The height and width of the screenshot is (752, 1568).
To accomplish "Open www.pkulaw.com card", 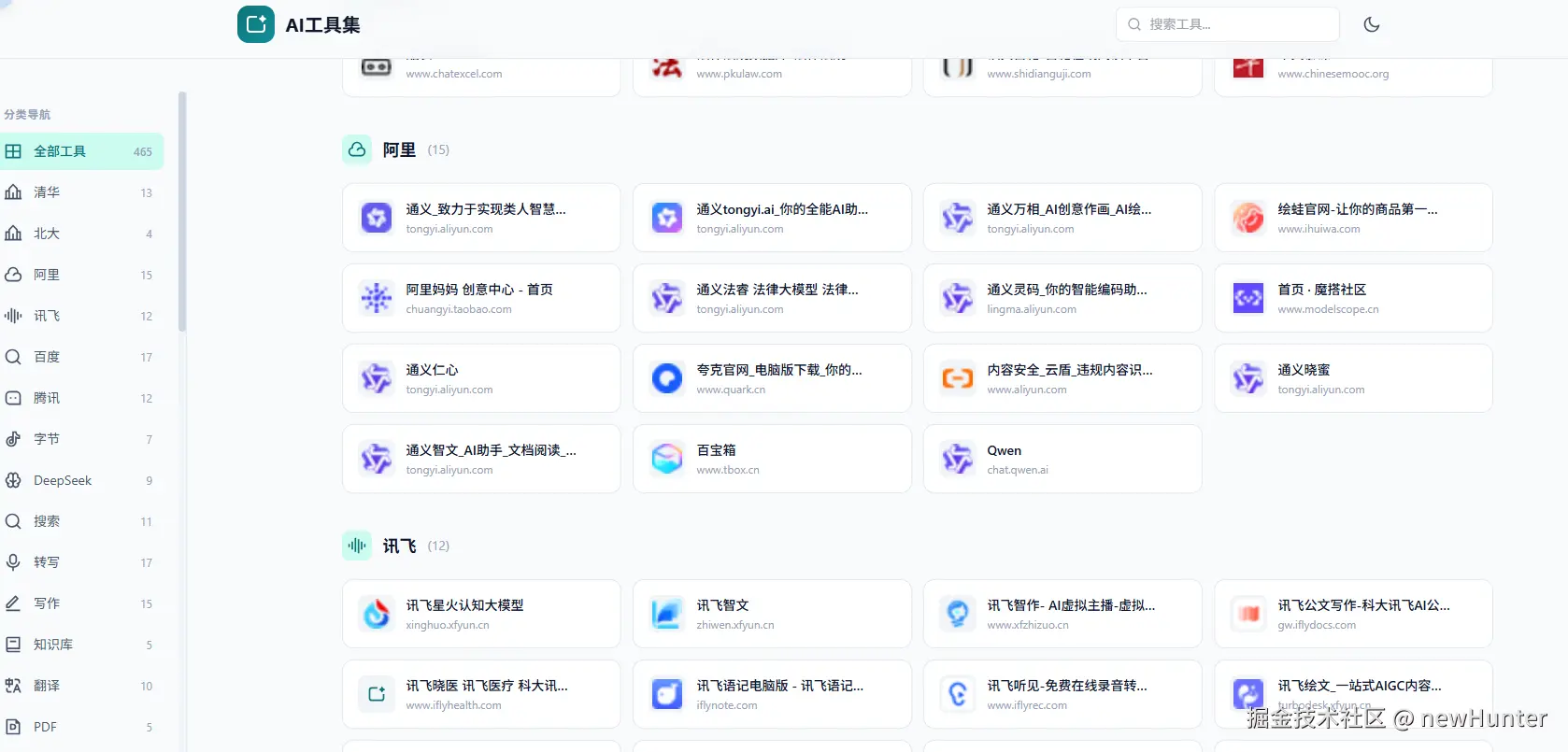I will click(772, 77).
